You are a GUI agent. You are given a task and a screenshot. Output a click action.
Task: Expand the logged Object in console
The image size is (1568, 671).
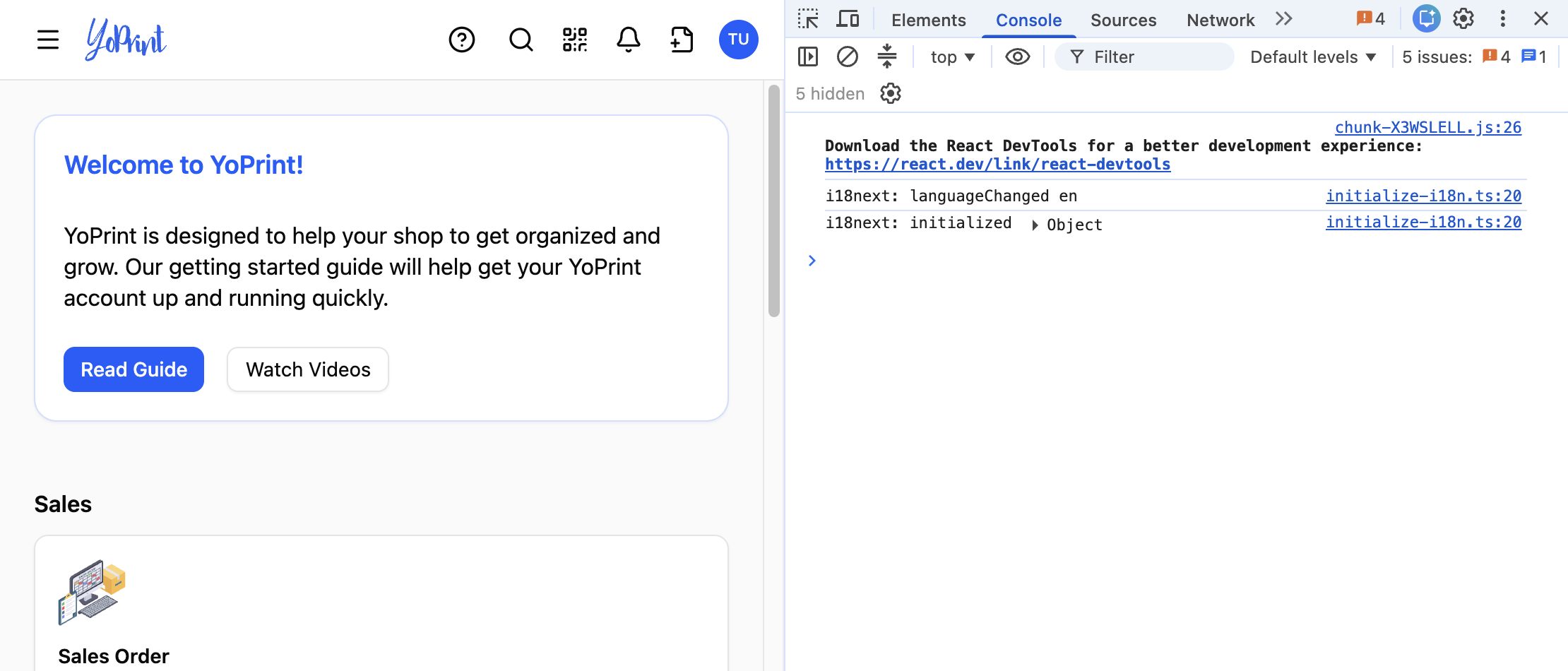tap(1035, 225)
